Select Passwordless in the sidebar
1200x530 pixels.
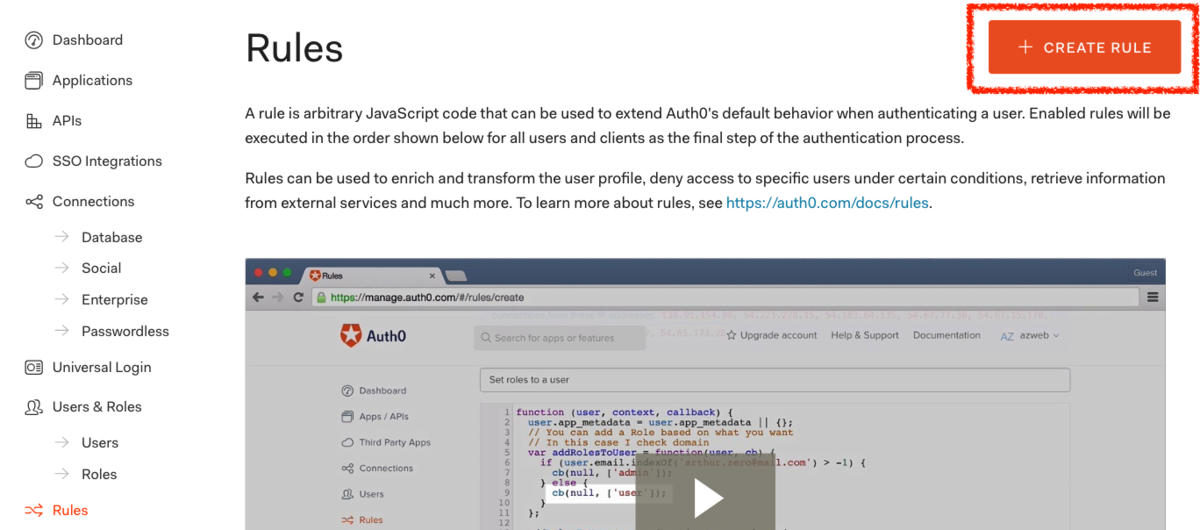pyautogui.click(x=125, y=331)
